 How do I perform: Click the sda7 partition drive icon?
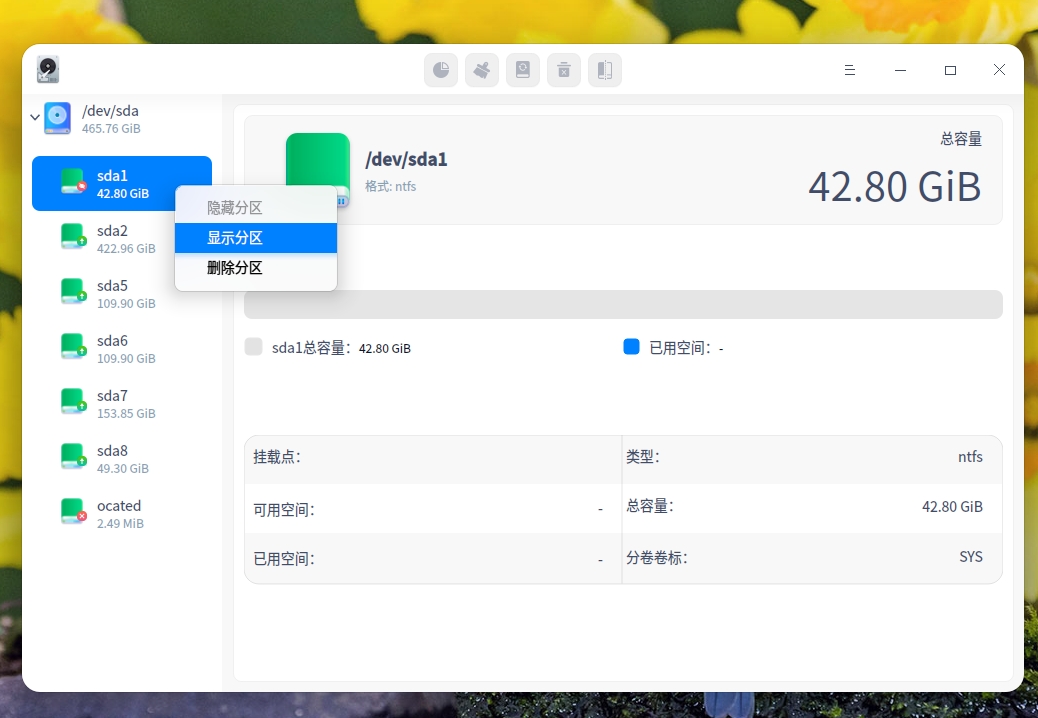(x=73, y=401)
